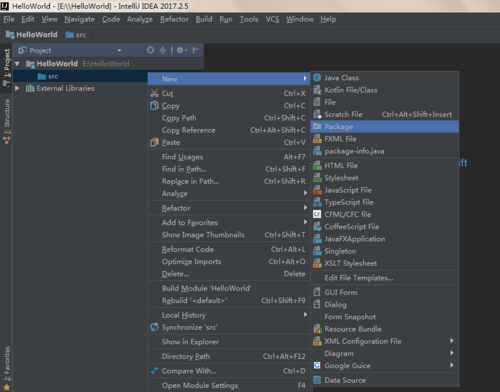
Task: Click the Singleton template icon
Action: [x=317, y=251]
